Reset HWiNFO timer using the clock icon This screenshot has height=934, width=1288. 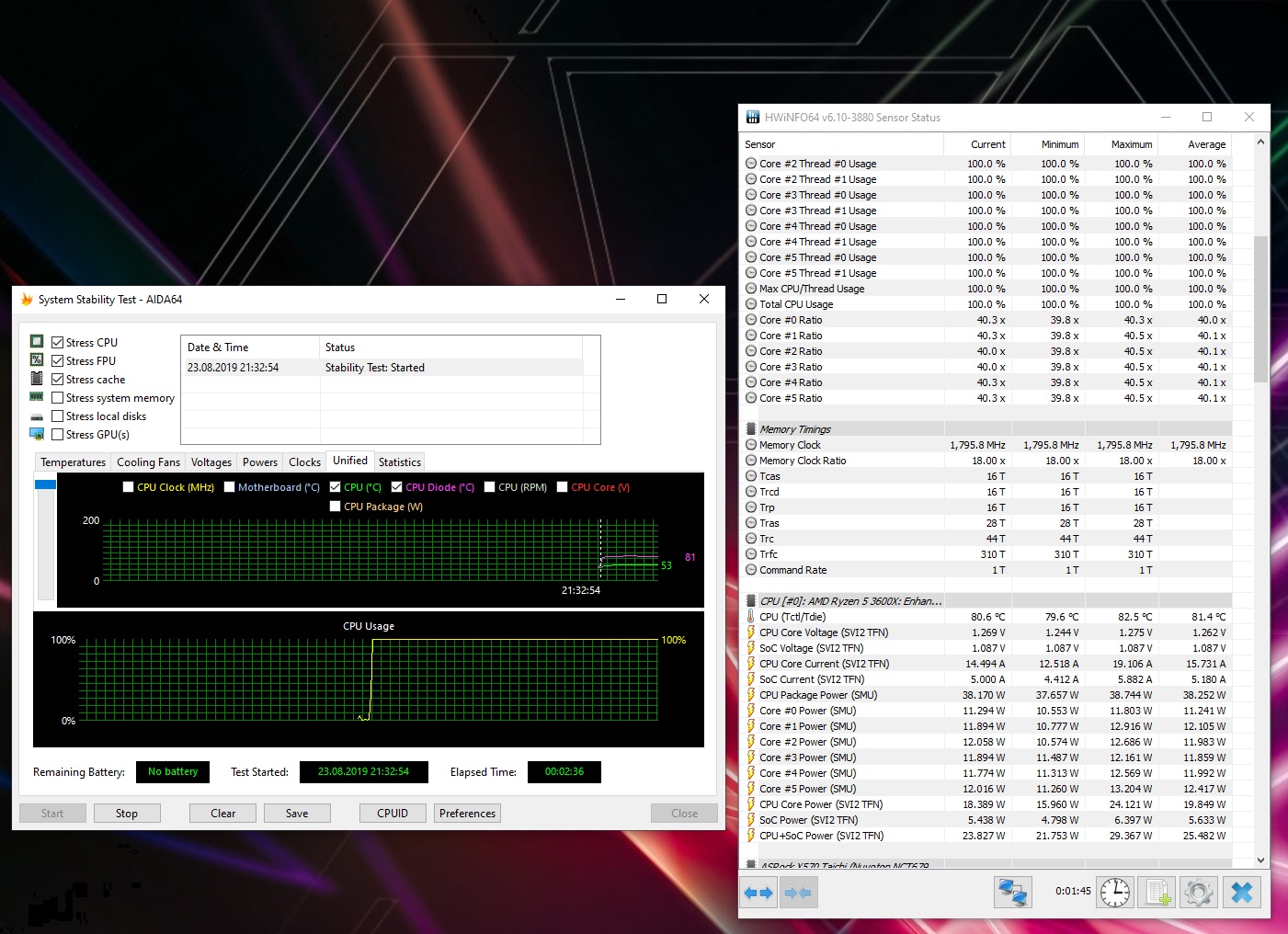point(1115,893)
